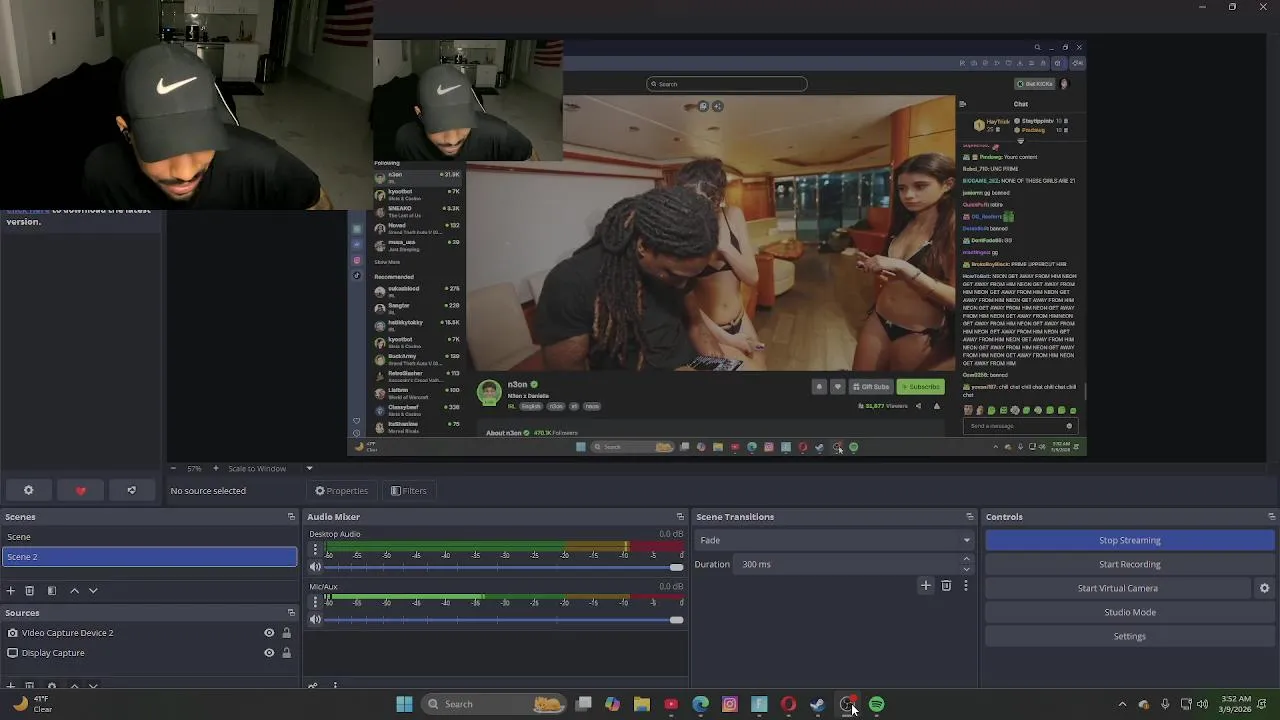Add a new scene with the plus icon
Screen dimensions: 1280x720
pyautogui.click(x=11, y=591)
